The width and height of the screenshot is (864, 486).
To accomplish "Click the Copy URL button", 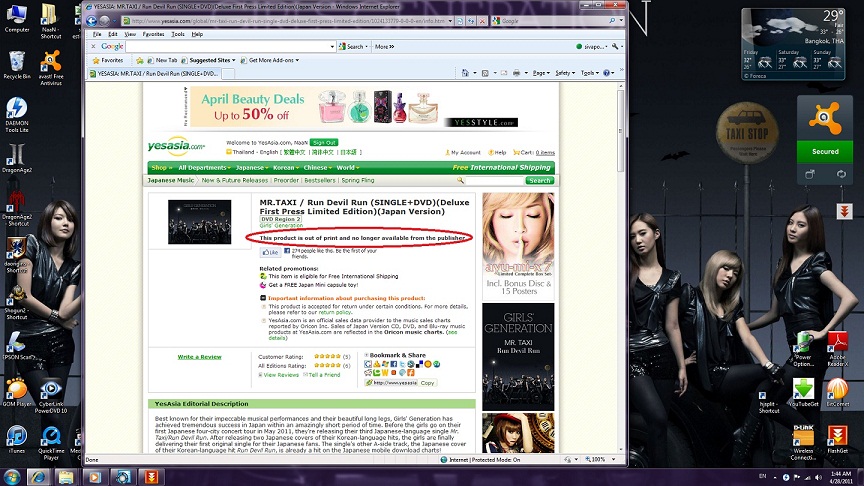I will pyautogui.click(x=428, y=383).
